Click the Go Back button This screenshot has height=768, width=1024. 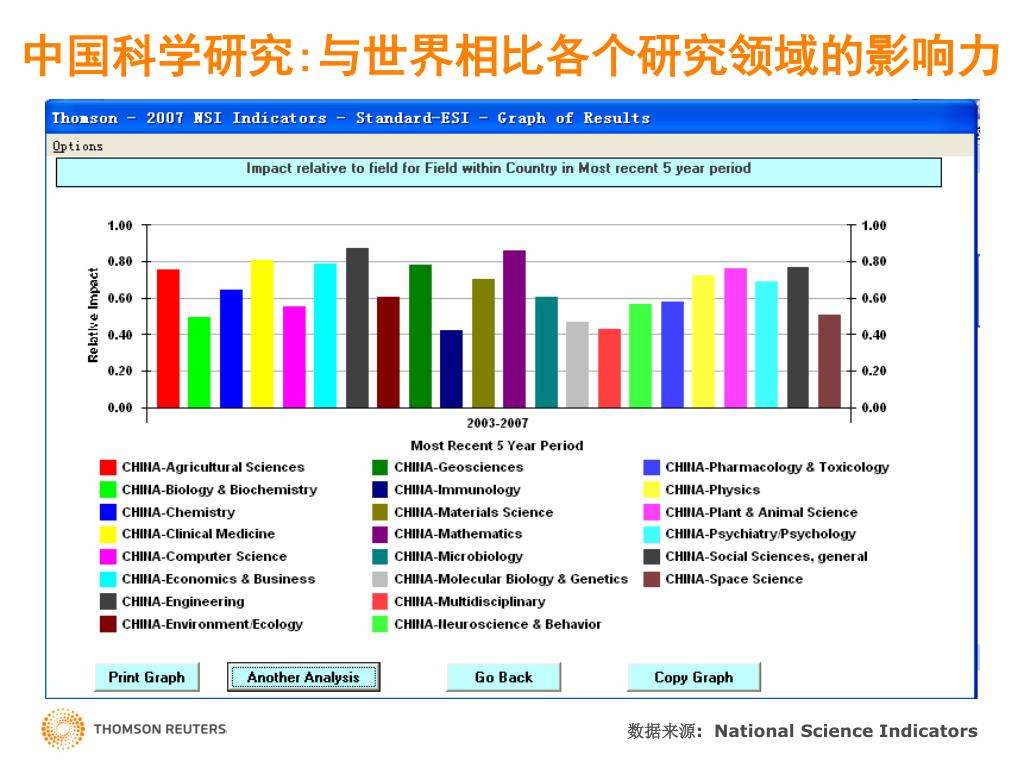[x=504, y=677]
